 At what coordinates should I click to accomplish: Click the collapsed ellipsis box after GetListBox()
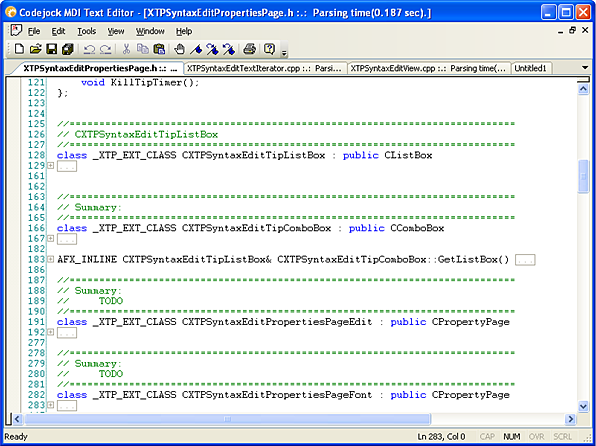pos(525,260)
